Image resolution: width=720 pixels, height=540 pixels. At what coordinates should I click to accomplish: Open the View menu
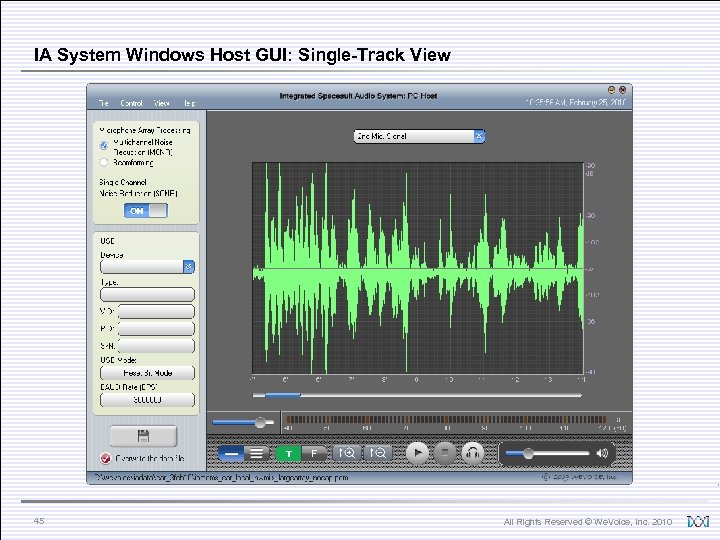(x=162, y=103)
